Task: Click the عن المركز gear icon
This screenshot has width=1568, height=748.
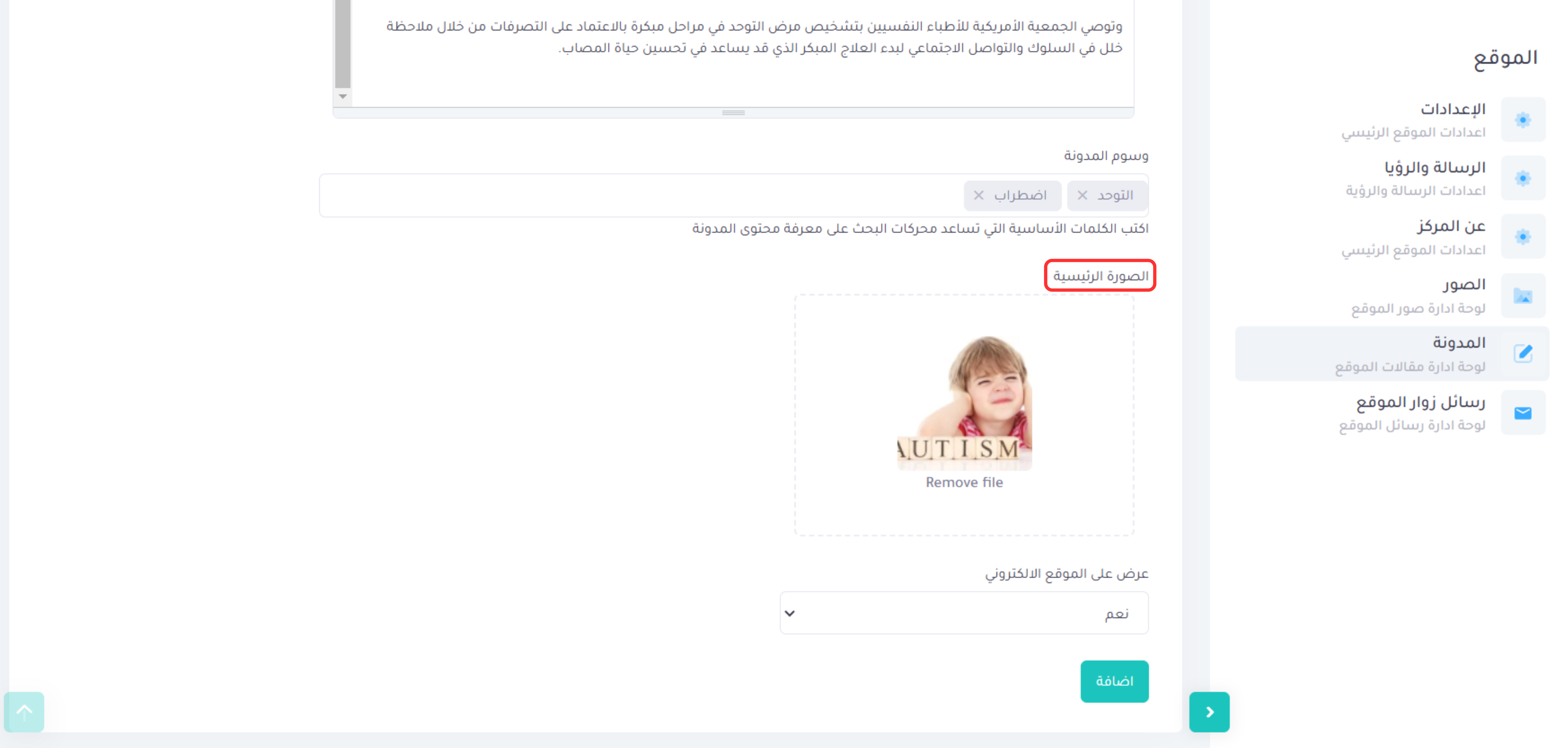Action: pyautogui.click(x=1522, y=237)
